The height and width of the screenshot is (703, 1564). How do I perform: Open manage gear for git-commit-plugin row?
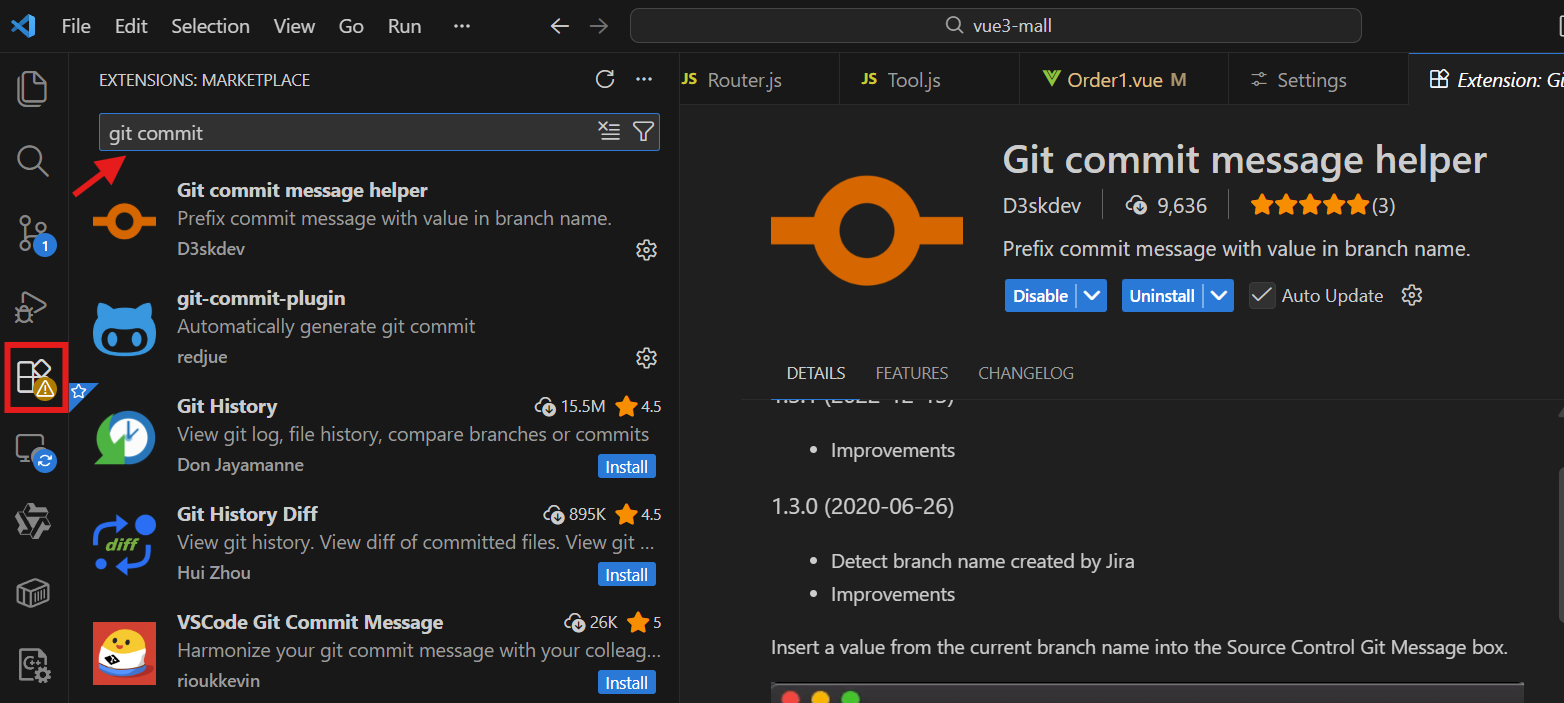click(x=646, y=358)
